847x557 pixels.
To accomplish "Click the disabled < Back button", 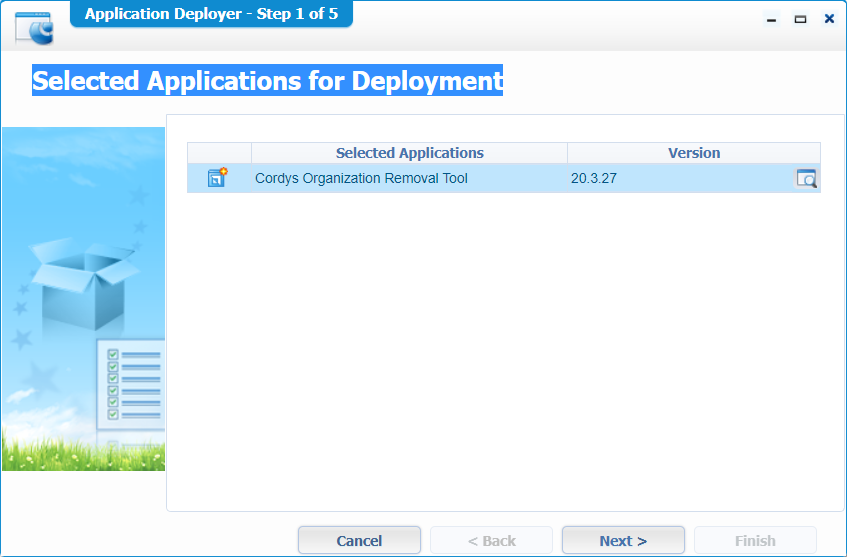I will click(x=491, y=540).
